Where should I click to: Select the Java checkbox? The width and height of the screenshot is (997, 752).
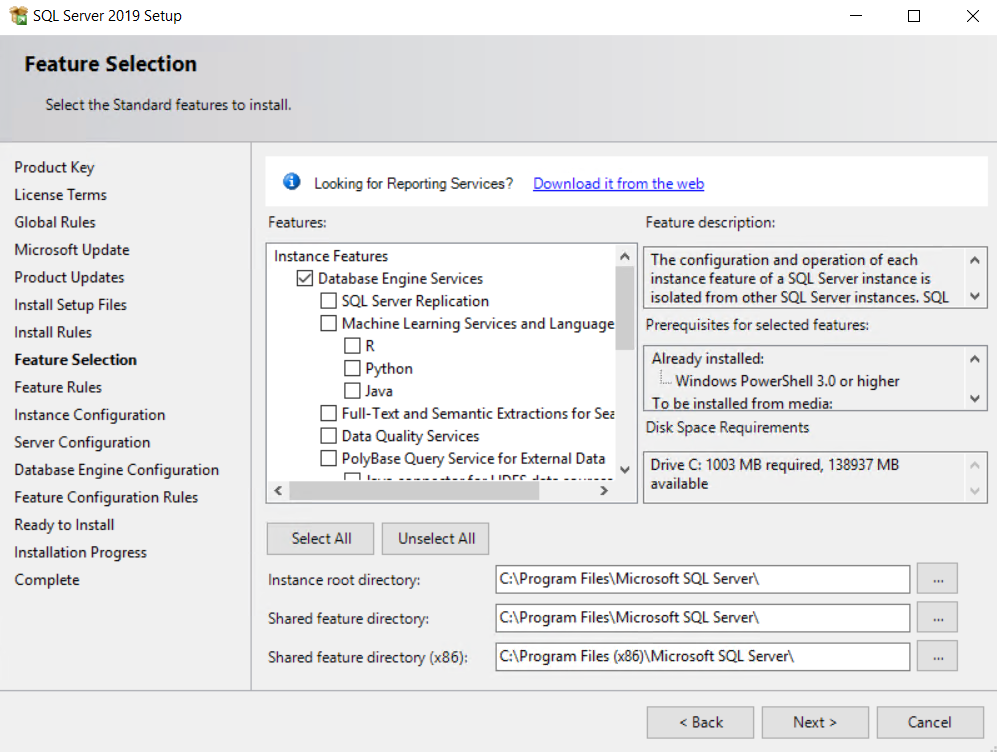point(352,391)
